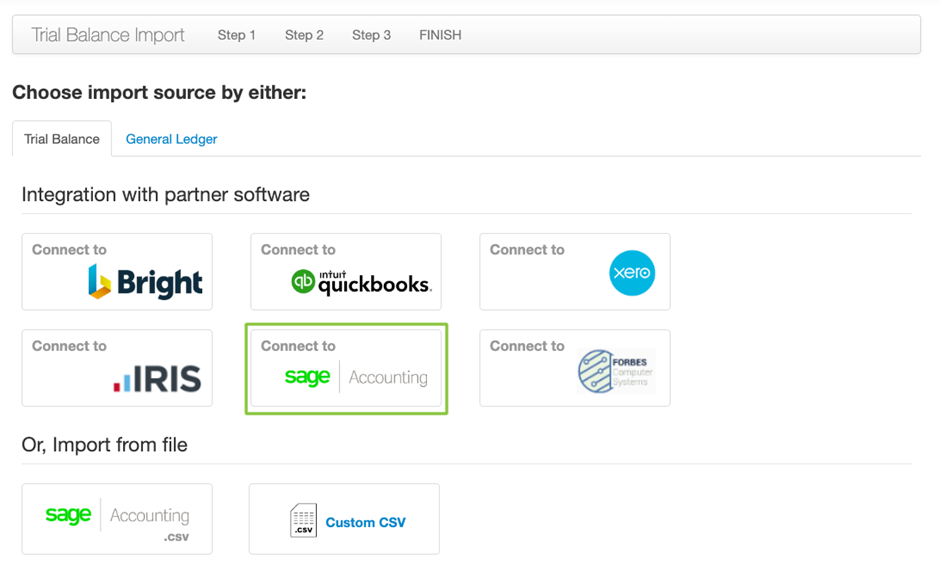Select the Trial Balance tab
Viewport: 940px width, 577px height.
point(62,139)
